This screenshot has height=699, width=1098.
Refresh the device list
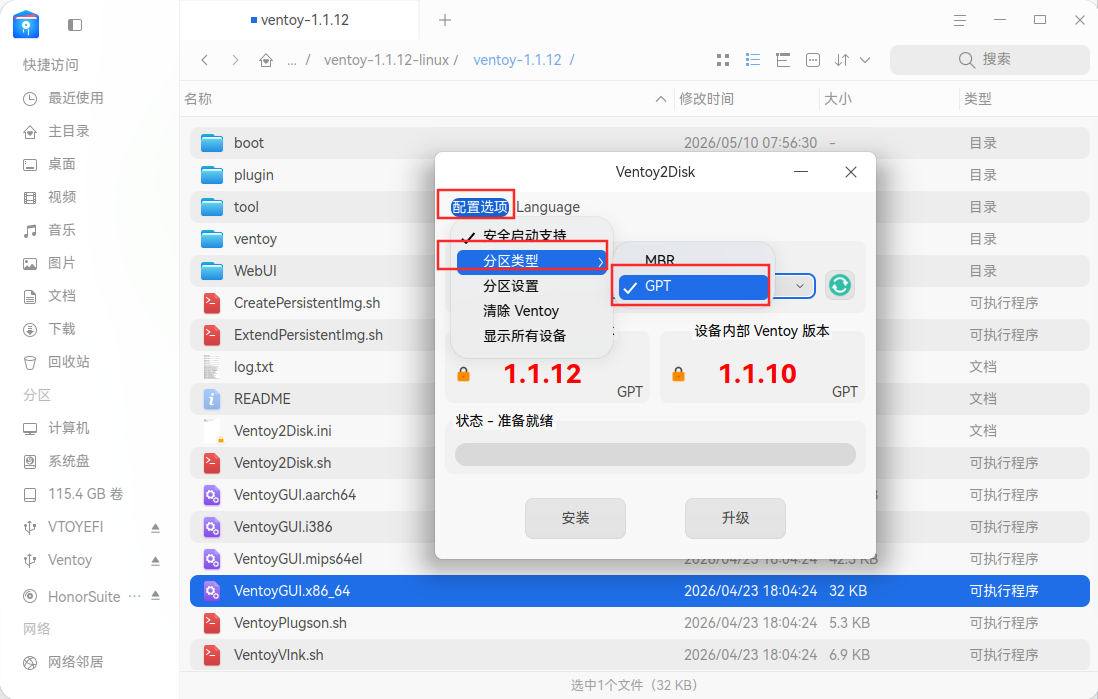pos(840,285)
